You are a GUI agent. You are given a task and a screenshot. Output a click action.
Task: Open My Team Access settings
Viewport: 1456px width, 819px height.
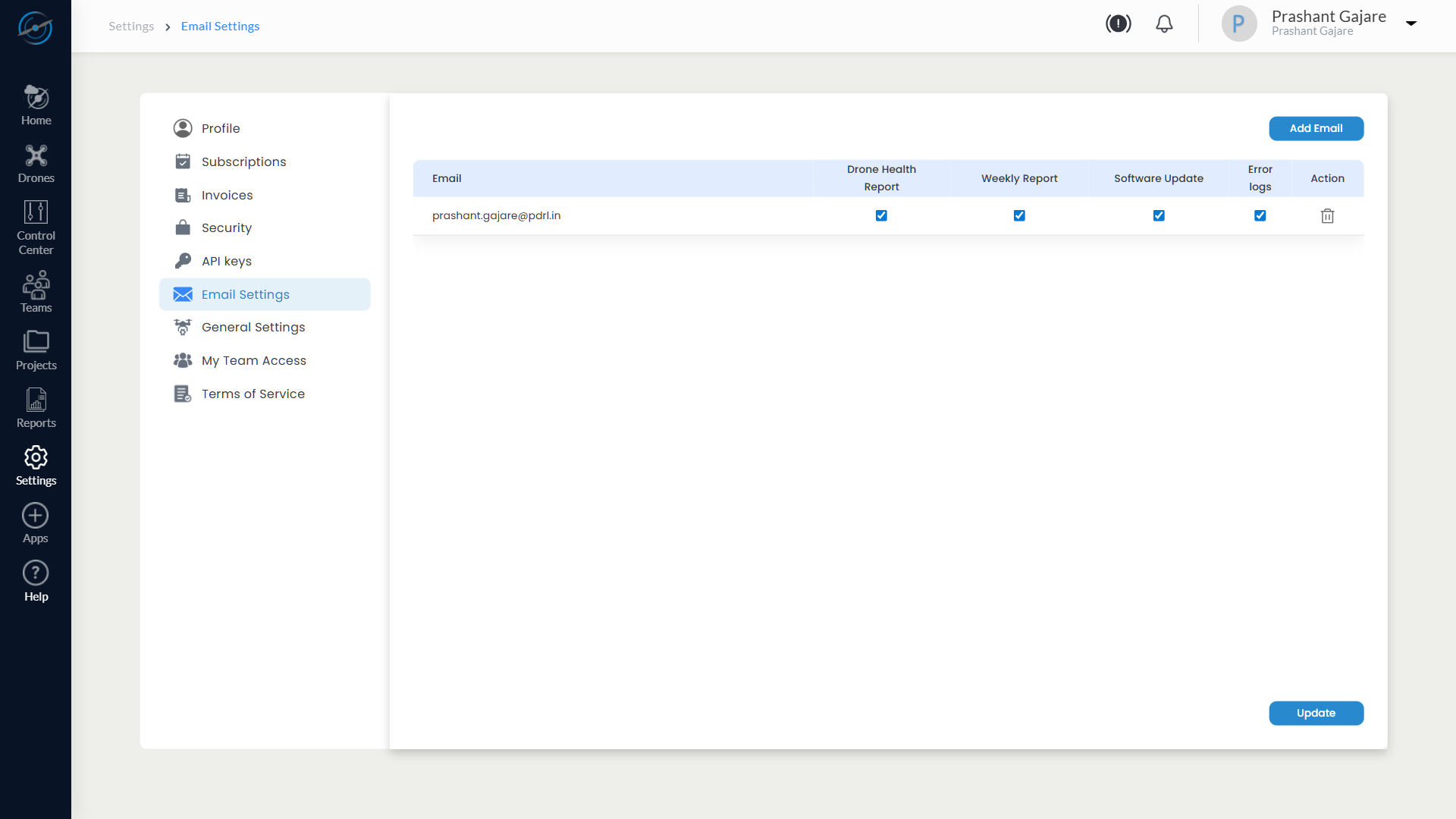point(253,360)
